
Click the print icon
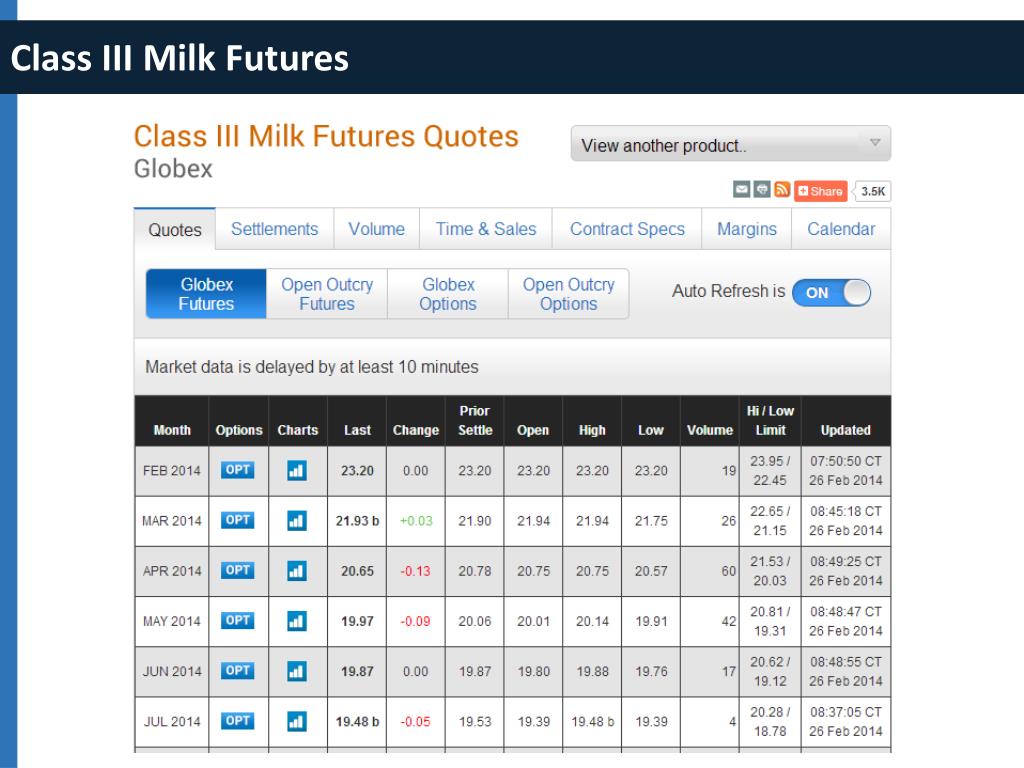click(761, 189)
